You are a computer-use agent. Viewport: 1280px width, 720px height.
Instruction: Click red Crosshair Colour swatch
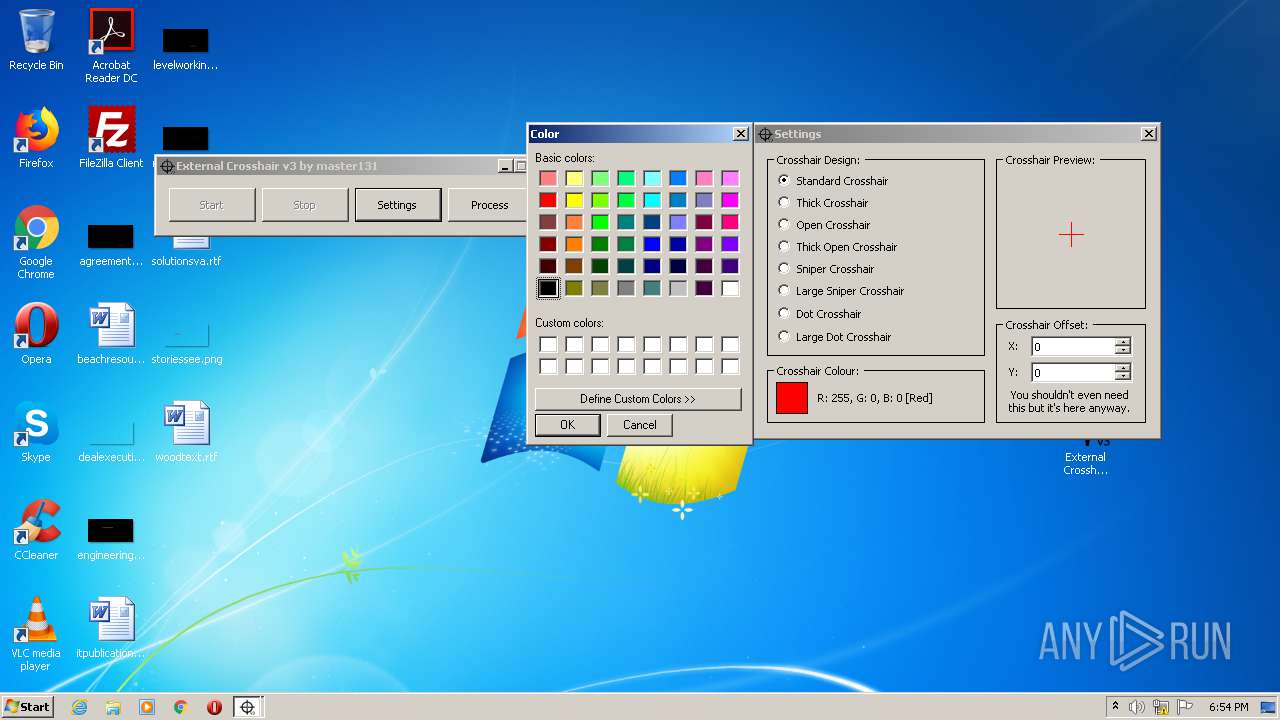(792, 397)
